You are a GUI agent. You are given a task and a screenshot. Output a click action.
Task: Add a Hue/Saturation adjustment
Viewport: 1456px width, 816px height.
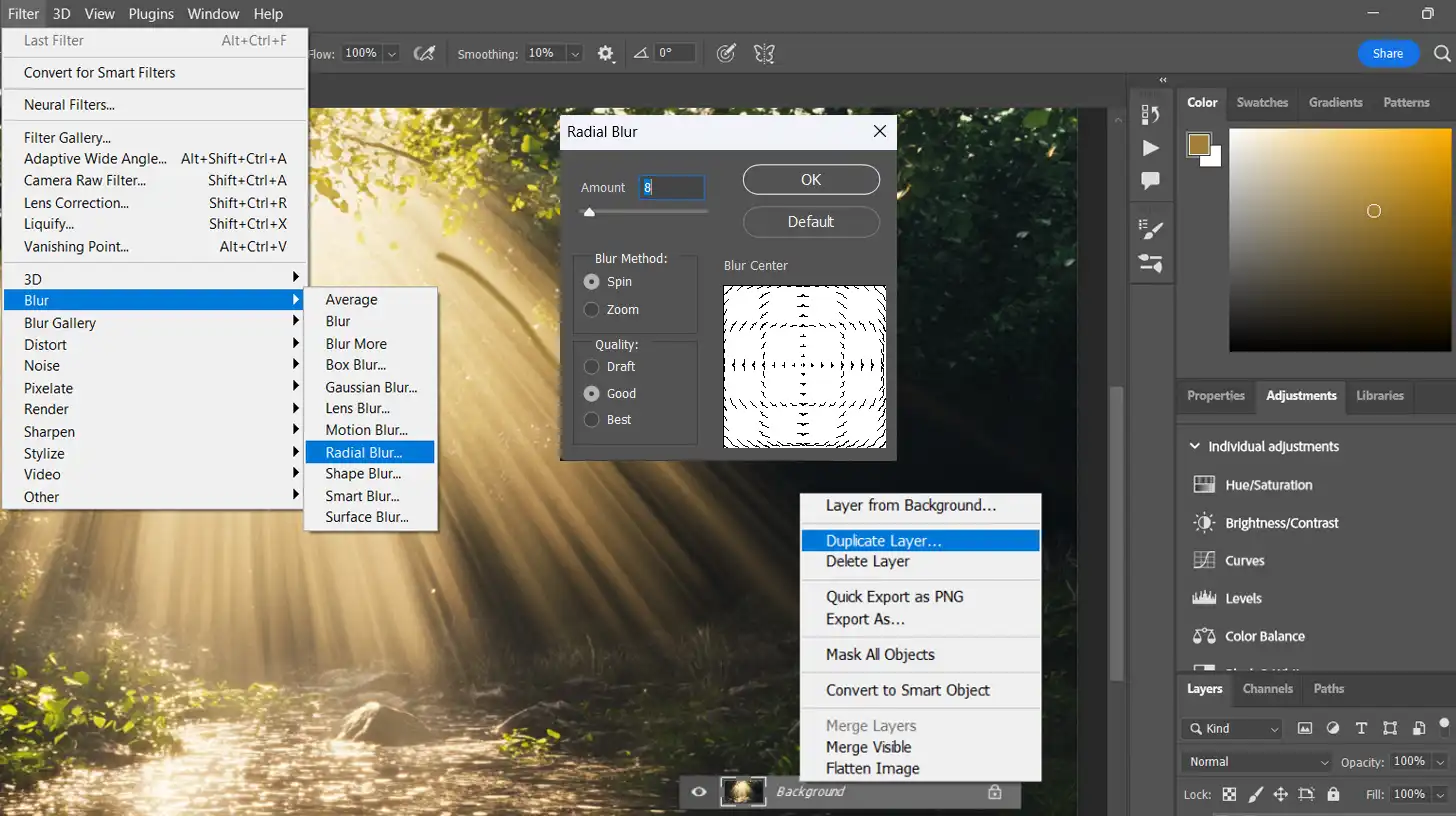1268,485
